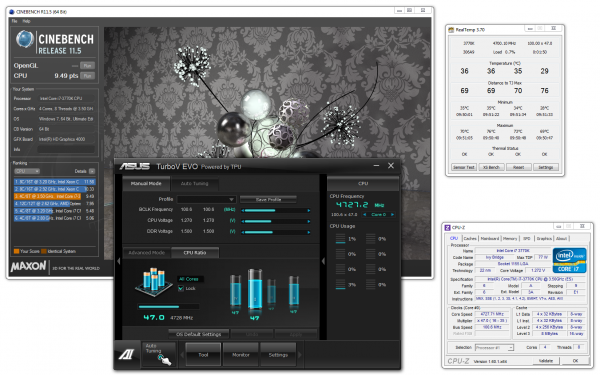Open the Caches tab in CPU-Z
Image resolution: width=600 pixels, height=375 pixels.
(470, 238)
